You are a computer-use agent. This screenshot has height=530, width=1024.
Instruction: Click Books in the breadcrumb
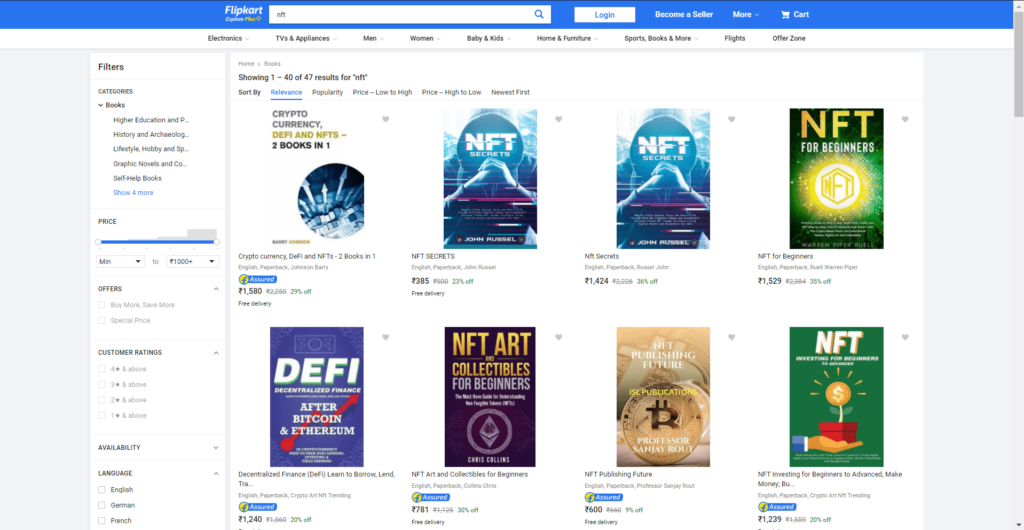coord(272,64)
